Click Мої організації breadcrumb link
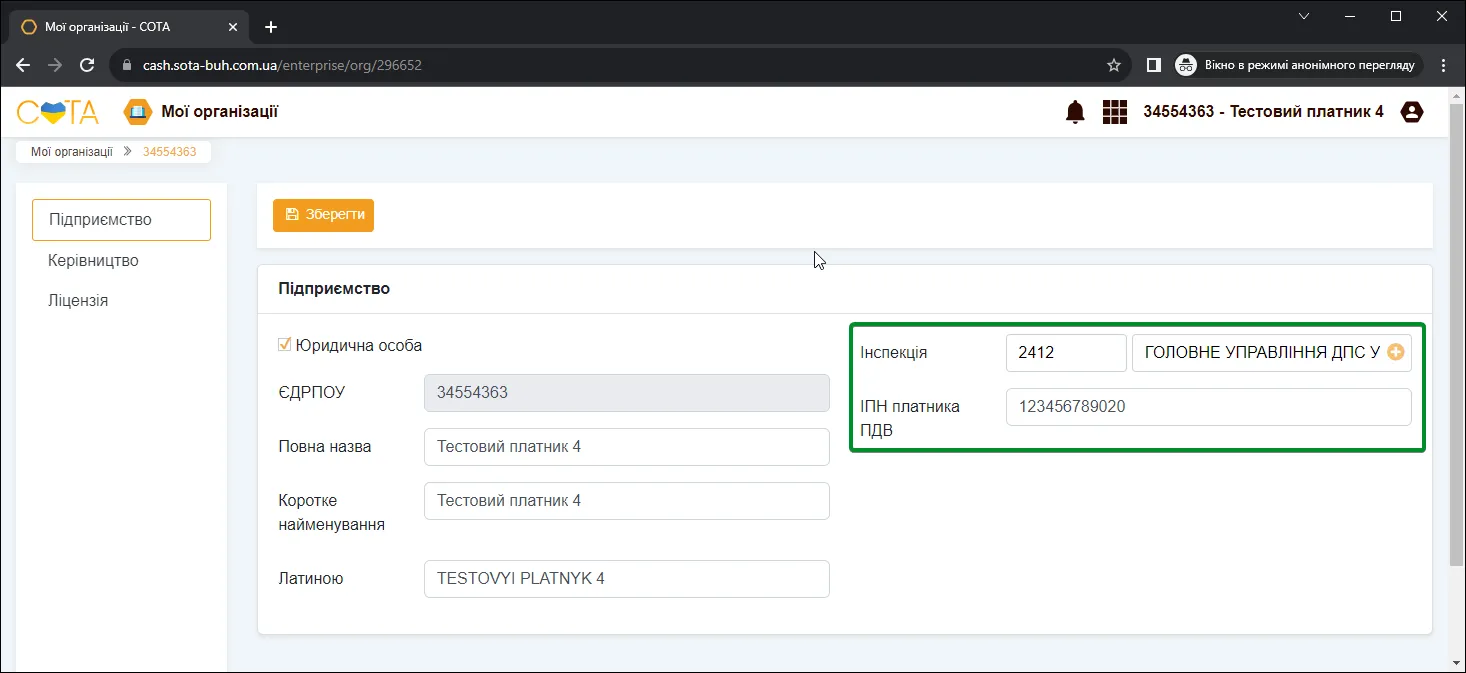 71,152
